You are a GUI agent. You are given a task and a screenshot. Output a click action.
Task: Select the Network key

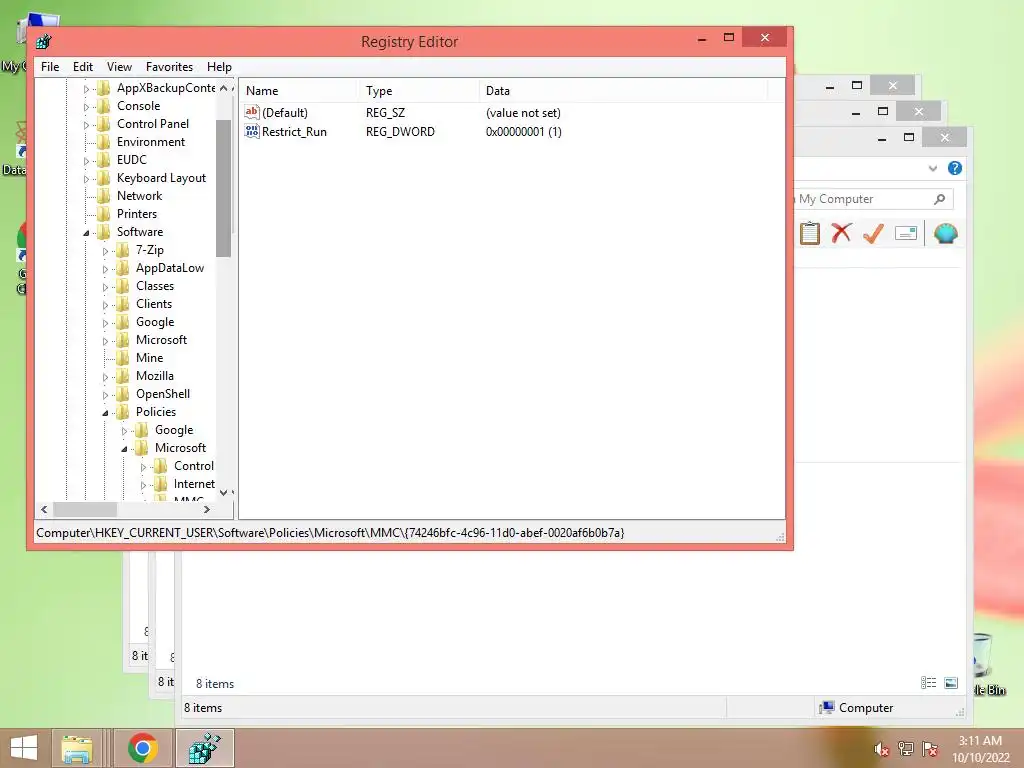(139, 196)
